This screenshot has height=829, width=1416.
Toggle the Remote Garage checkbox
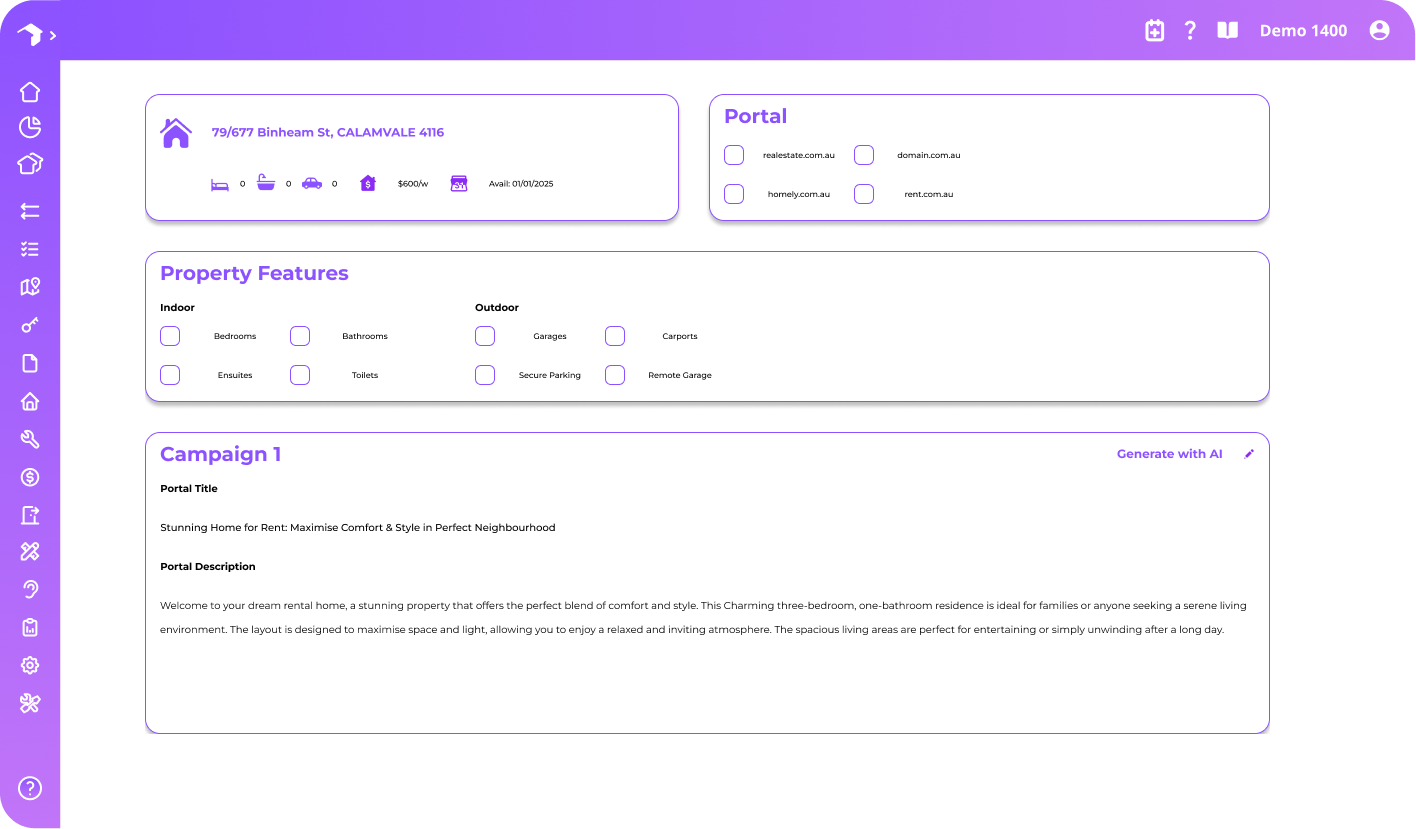(615, 375)
